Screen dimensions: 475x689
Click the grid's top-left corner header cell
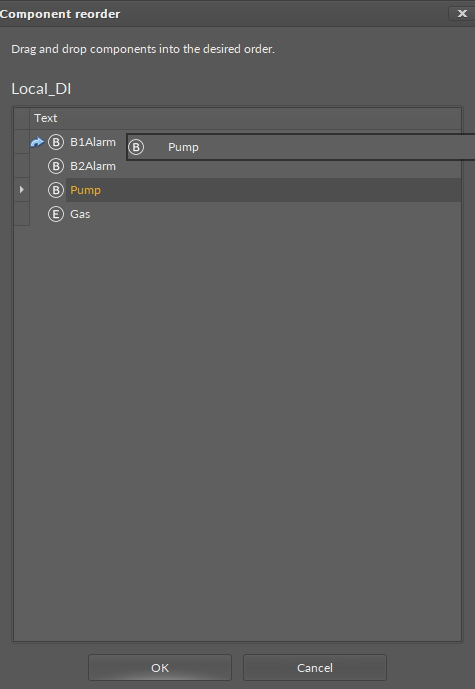click(x=22, y=118)
